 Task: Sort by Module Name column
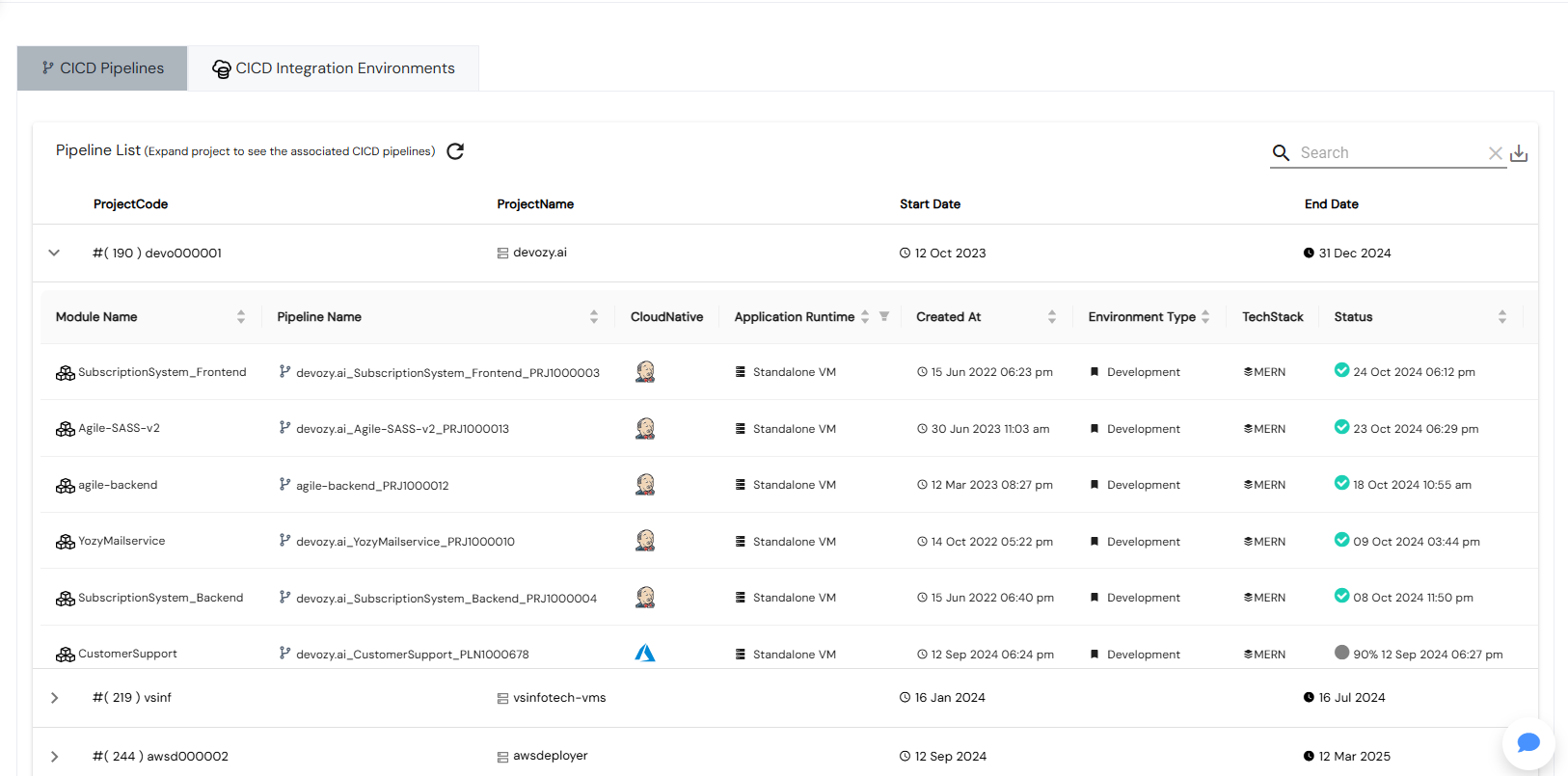click(241, 317)
